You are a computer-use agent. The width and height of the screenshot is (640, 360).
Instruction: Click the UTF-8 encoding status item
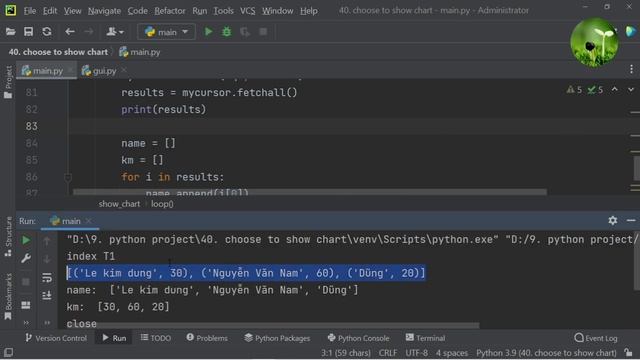416,353
